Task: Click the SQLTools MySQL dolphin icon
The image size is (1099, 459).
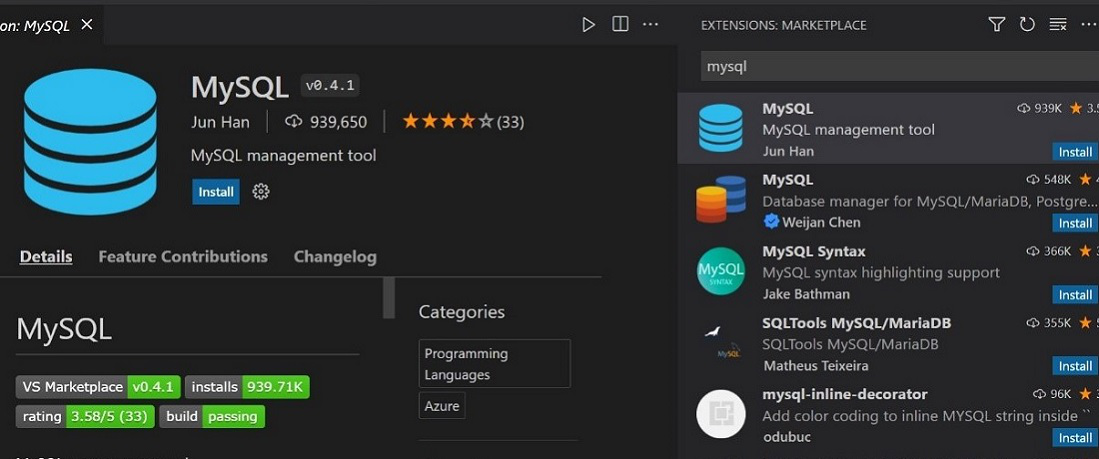Action: (721, 343)
